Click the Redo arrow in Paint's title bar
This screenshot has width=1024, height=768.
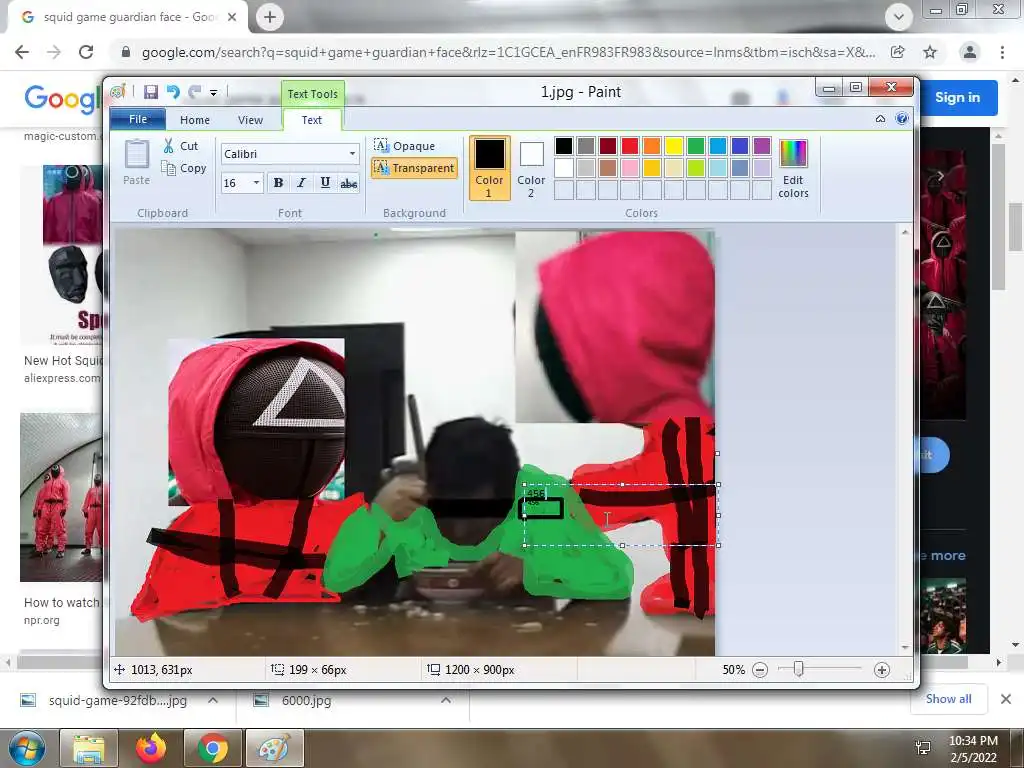click(x=195, y=92)
